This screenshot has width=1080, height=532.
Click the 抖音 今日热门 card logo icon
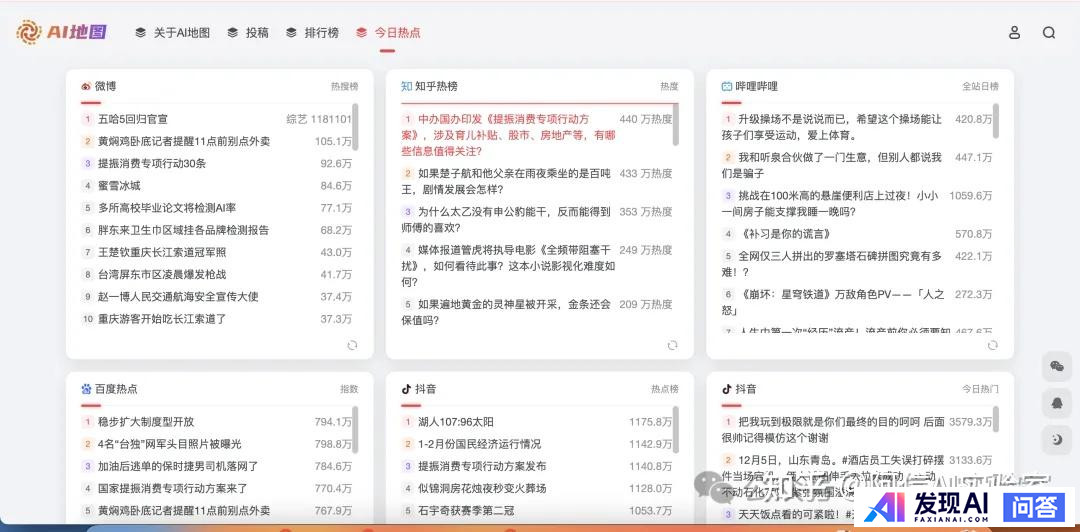(727, 389)
